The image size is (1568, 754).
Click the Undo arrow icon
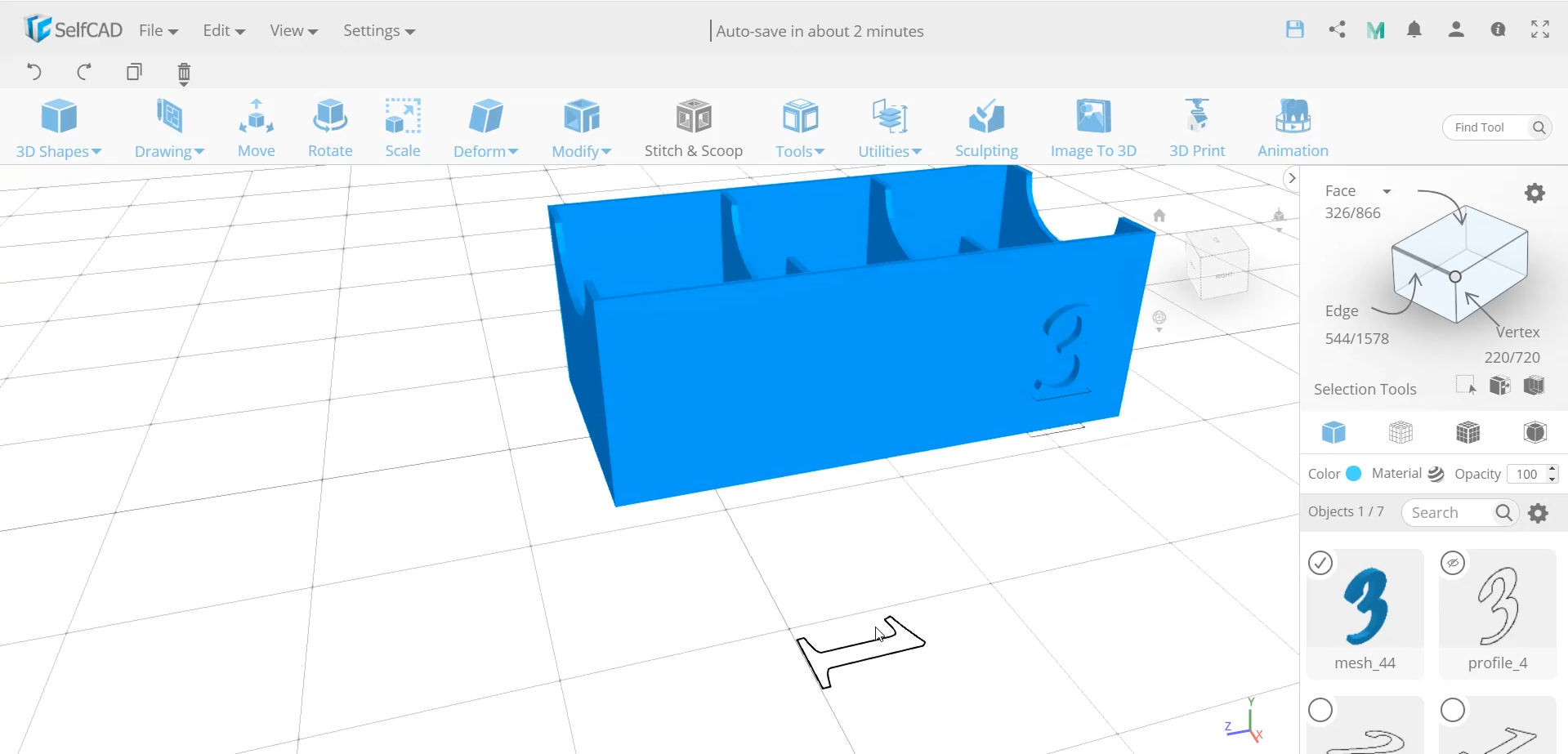click(34, 72)
